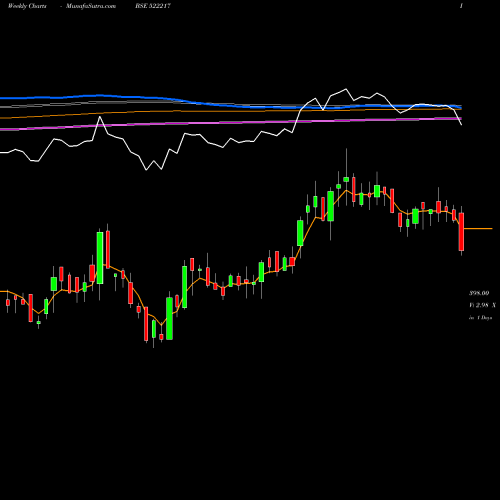Click the '398.00' price value
Viewport: 500px width, 500px height.
click(479, 293)
